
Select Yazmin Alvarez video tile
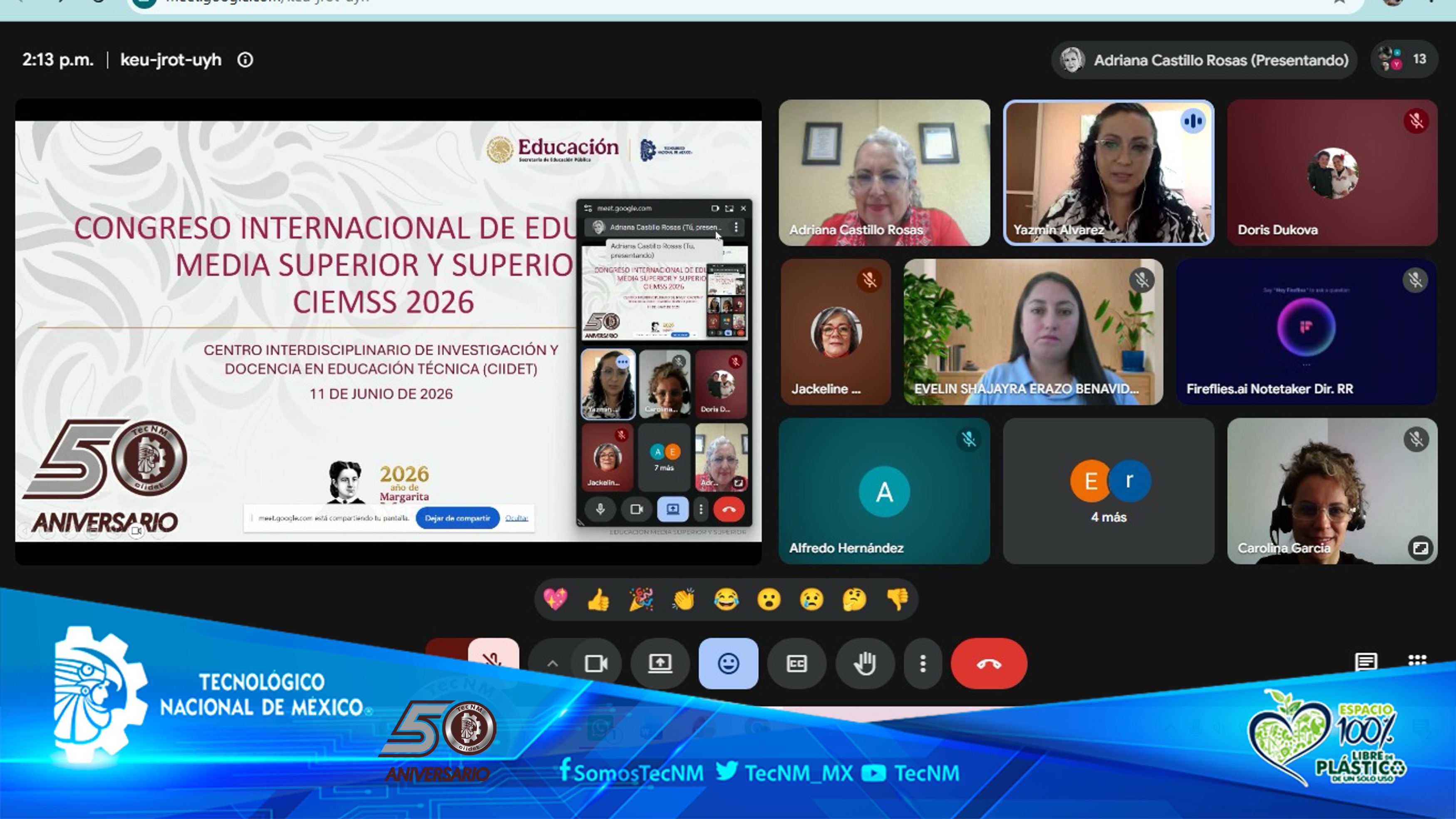click(1109, 173)
